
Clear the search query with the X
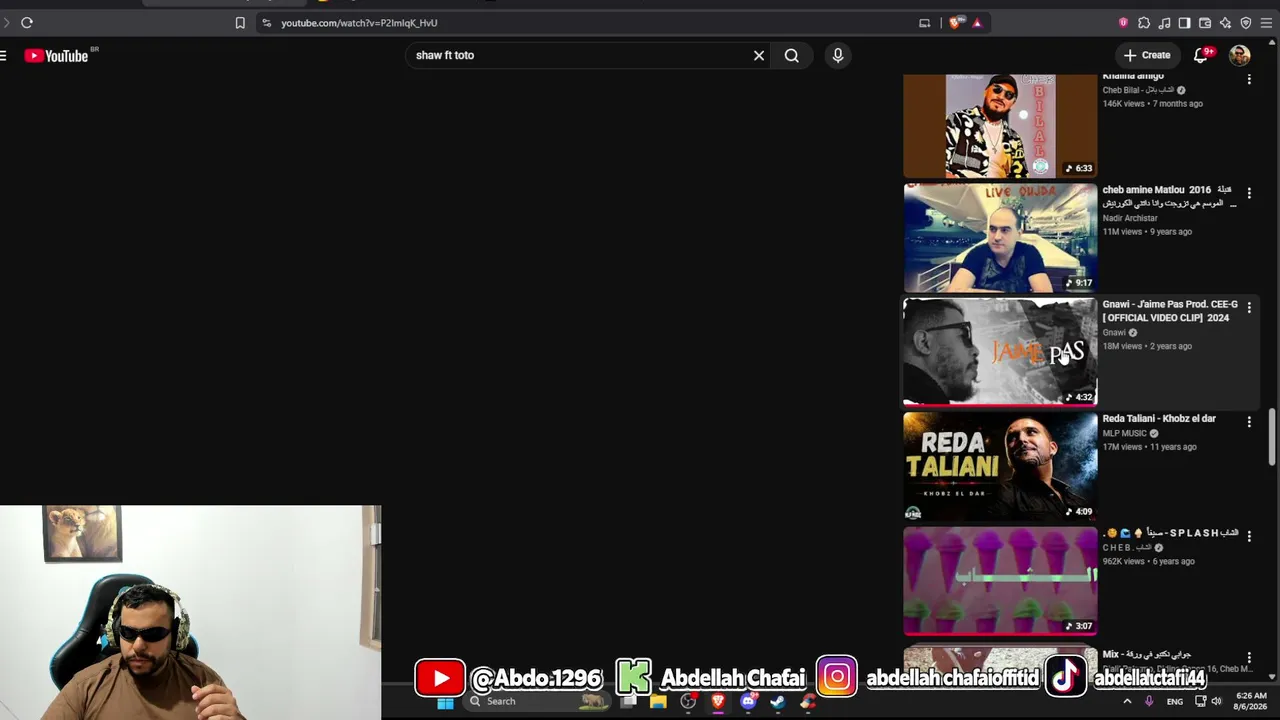[x=759, y=56]
